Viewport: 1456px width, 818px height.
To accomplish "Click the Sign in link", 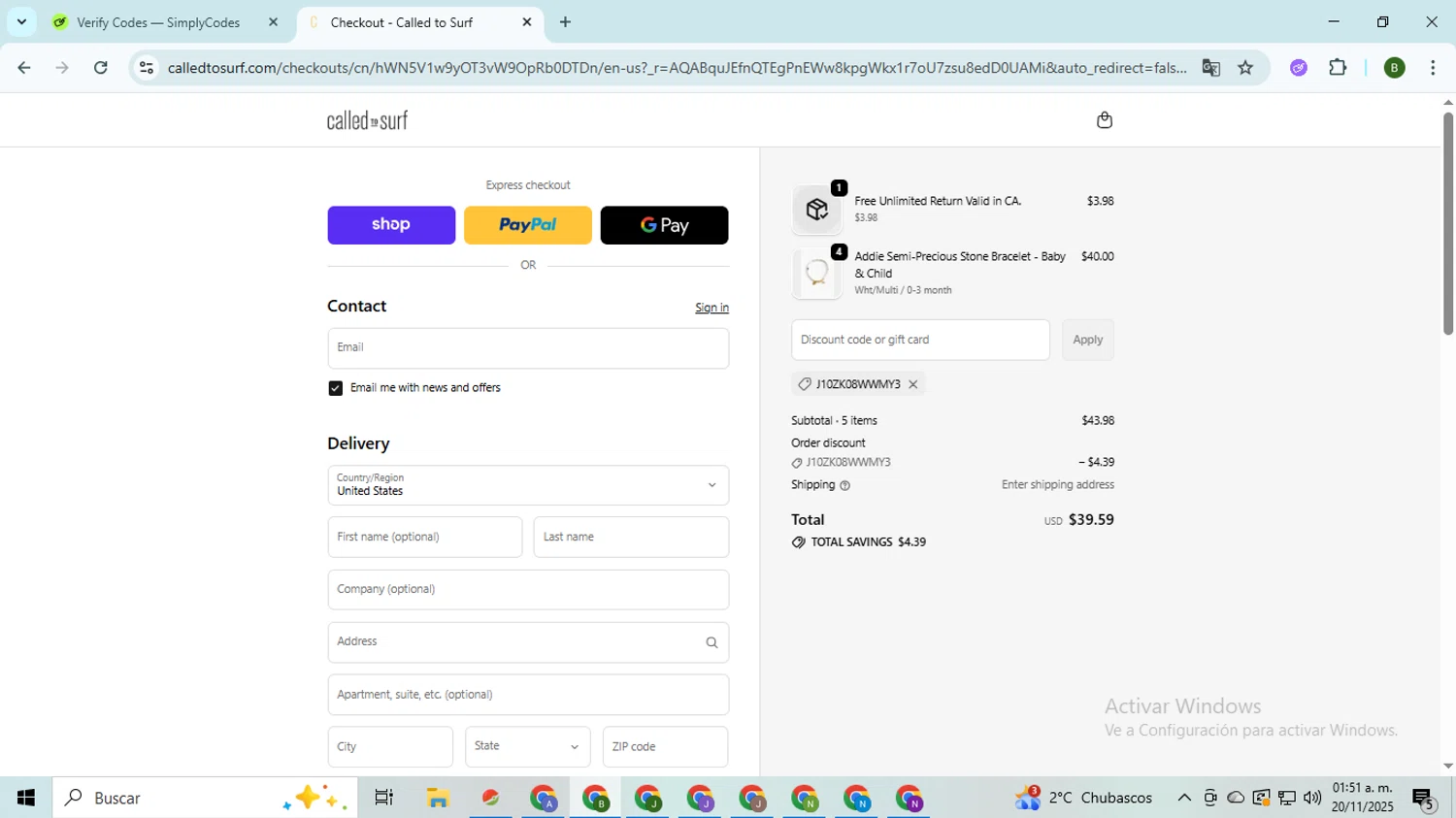I will tap(711, 308).
